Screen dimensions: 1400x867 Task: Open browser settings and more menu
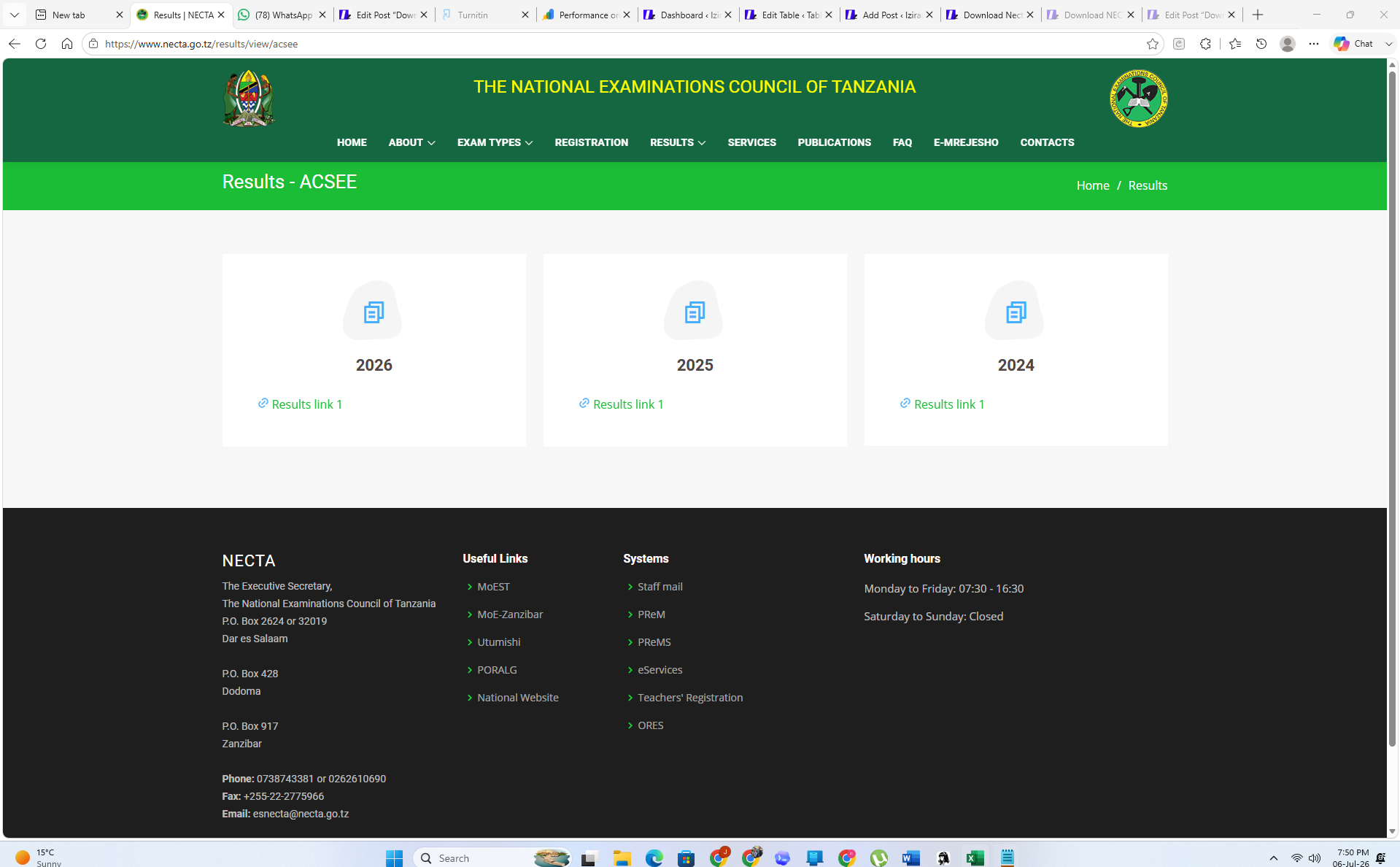[1313, 44]
